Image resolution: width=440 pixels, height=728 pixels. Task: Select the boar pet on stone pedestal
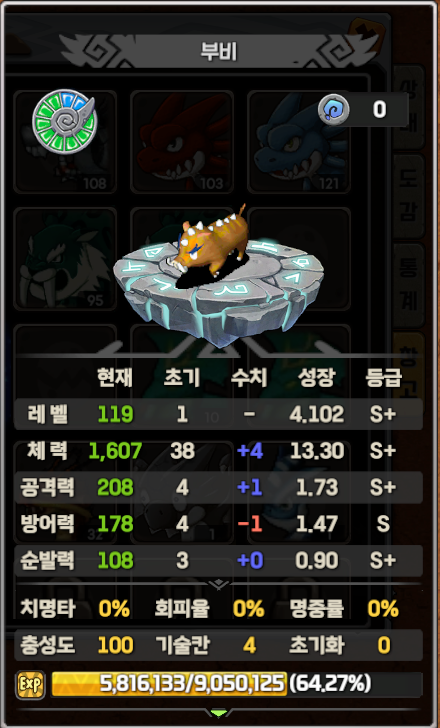tap(218, 274)
